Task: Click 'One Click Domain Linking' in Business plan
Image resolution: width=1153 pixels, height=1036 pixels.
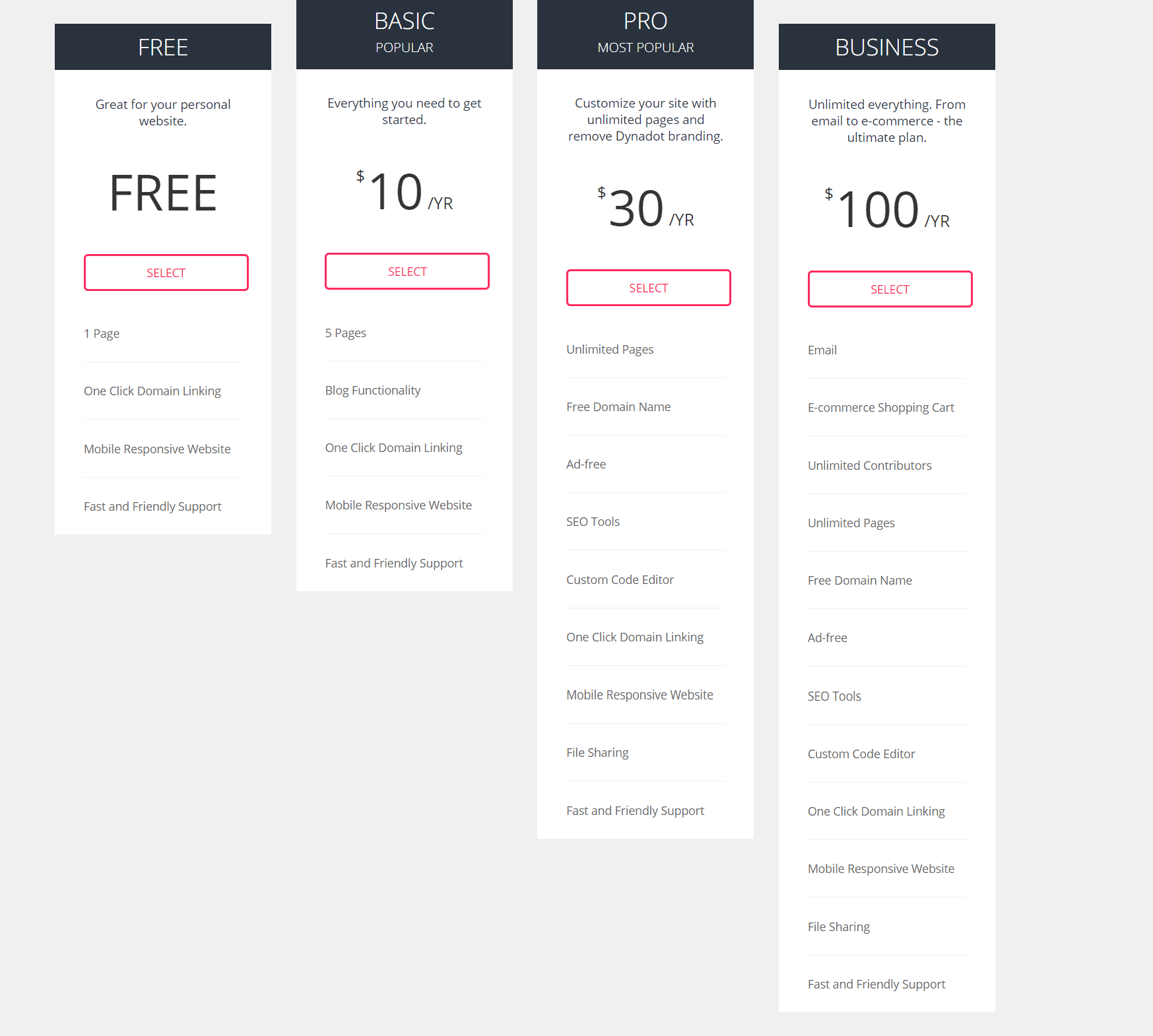Action: pos(876,811)
